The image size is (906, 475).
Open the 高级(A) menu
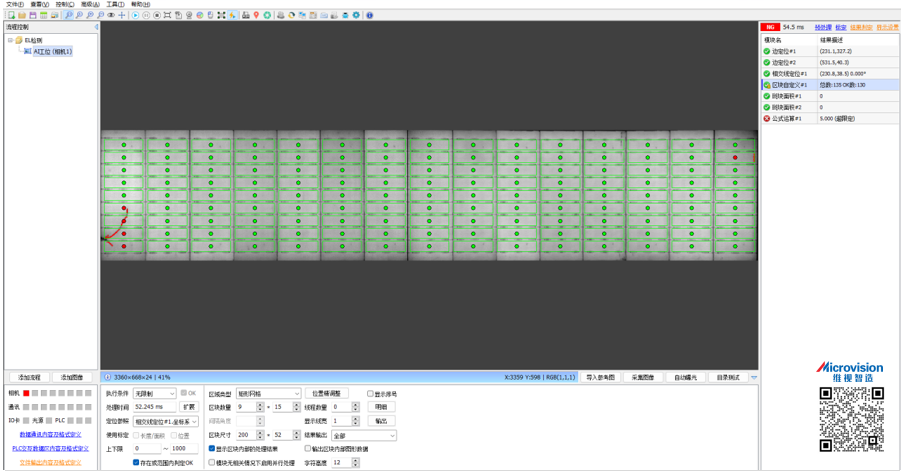[90, 4]
